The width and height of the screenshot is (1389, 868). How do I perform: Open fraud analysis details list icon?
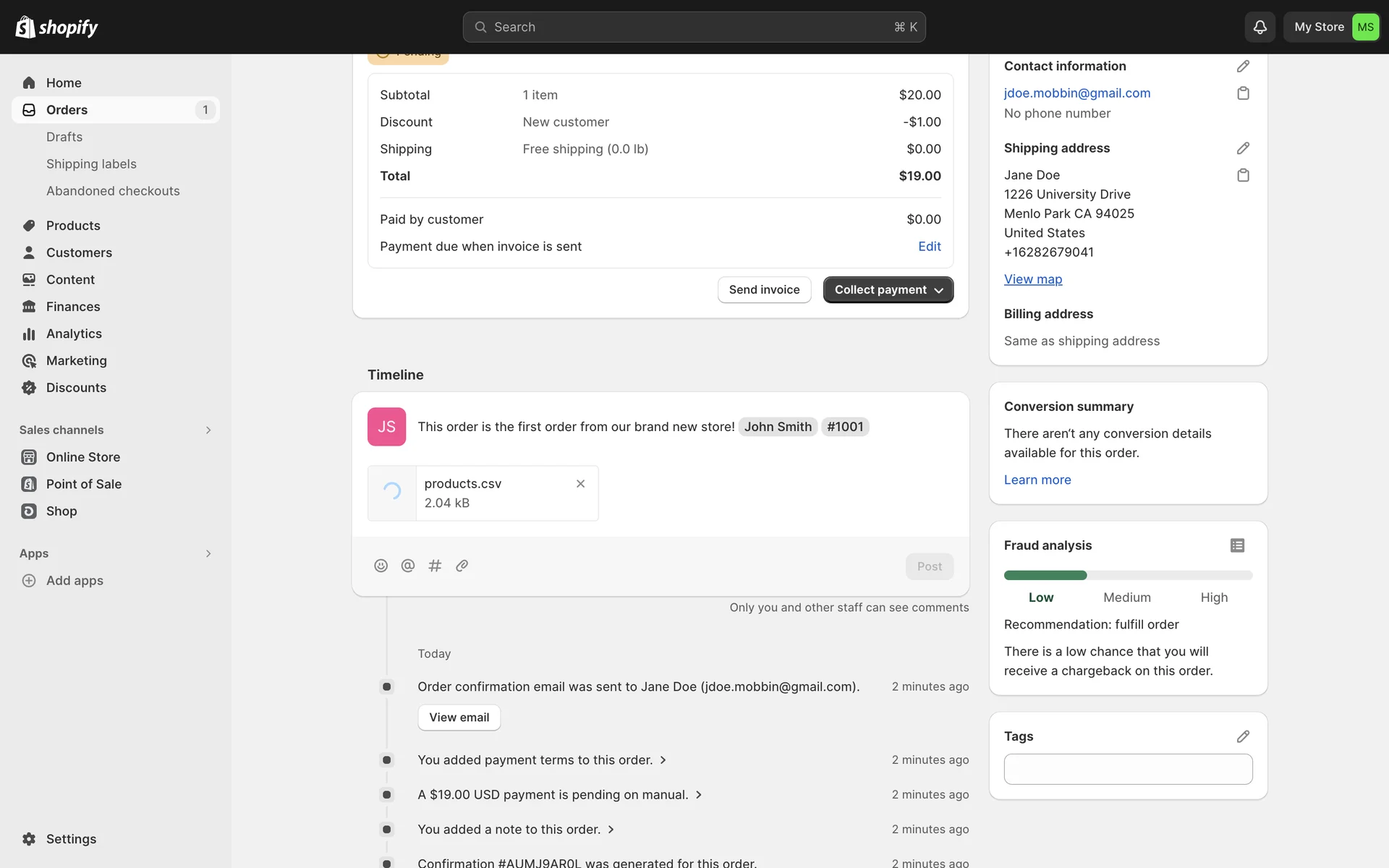(x=1237, y=545)
